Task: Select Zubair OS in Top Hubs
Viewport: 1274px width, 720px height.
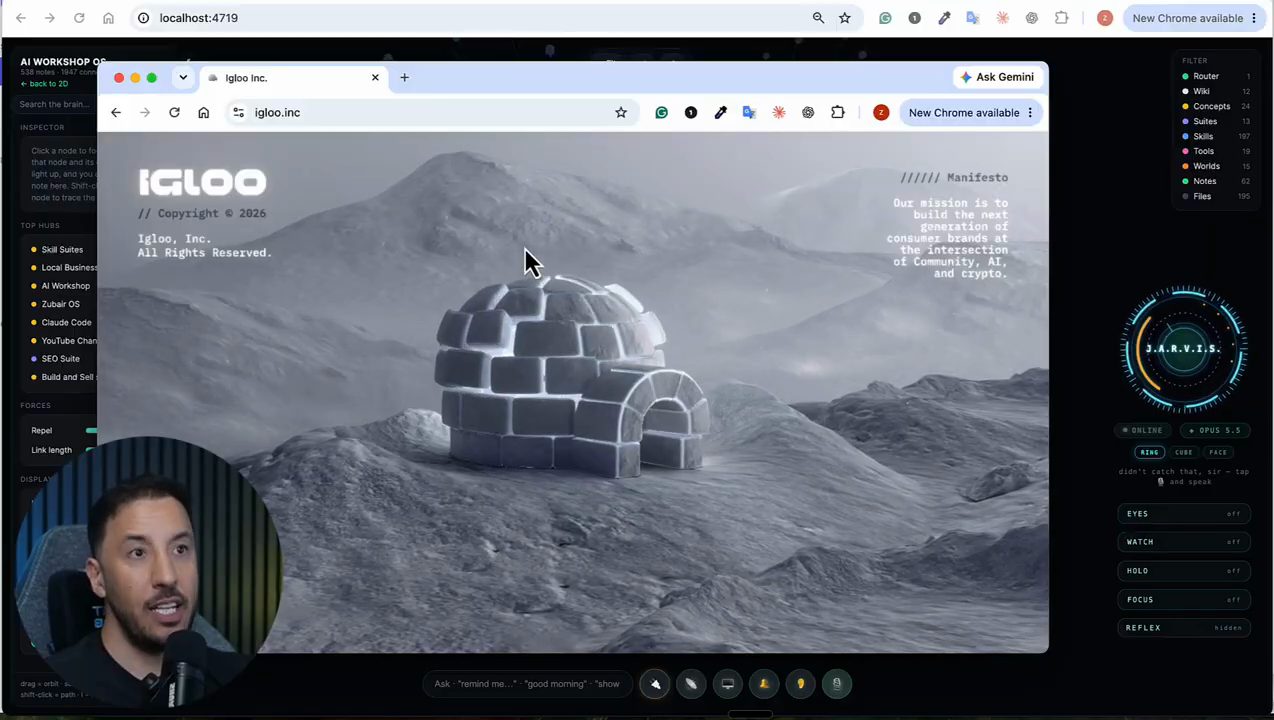Action: [x=60, y=304]
